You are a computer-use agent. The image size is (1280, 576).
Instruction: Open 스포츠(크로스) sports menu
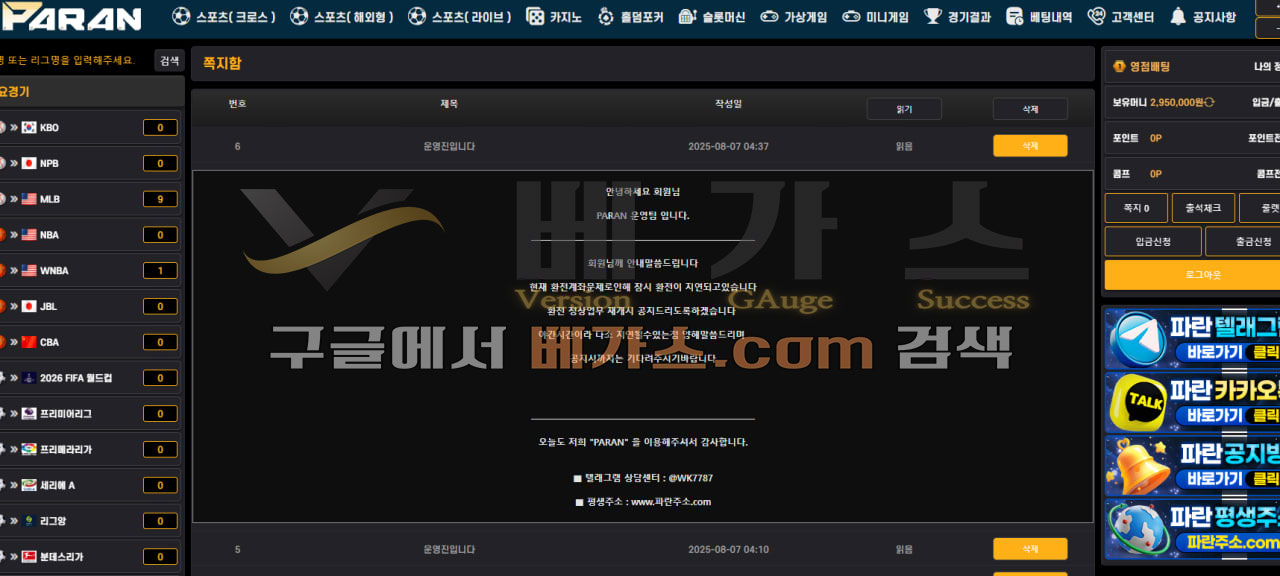click(x=223, y=17)
